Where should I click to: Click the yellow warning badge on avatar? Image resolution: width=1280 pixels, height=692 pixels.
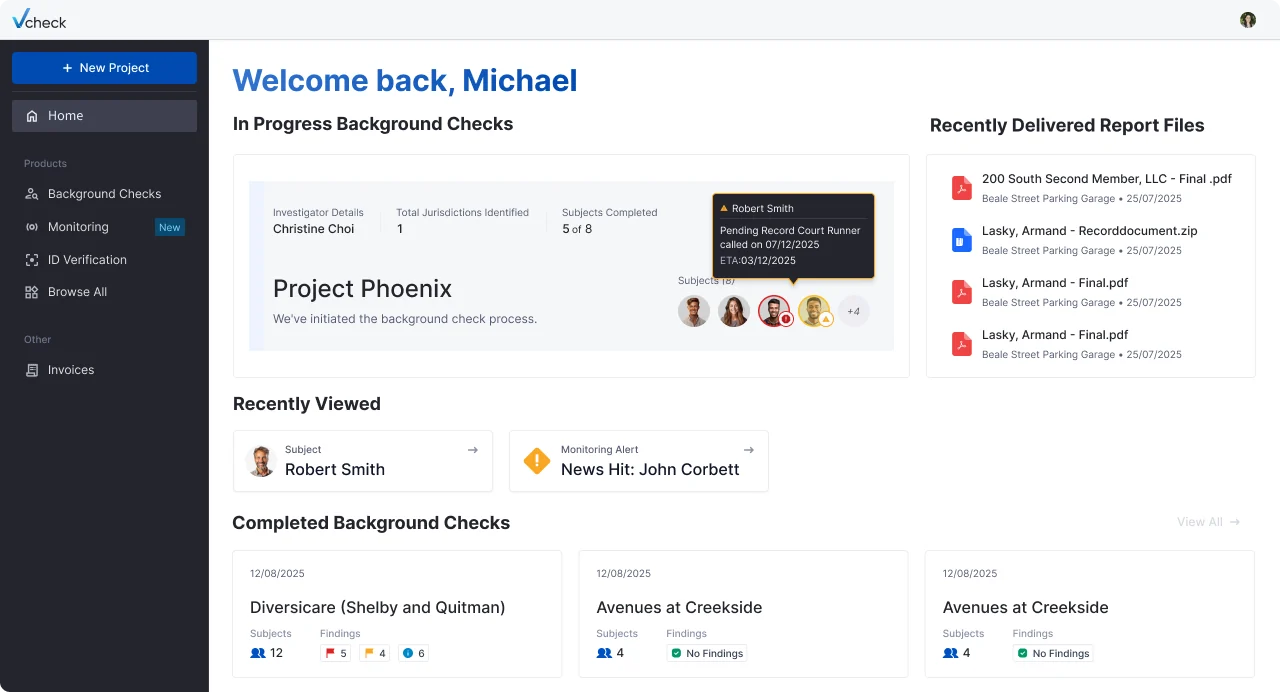point(827,320)
